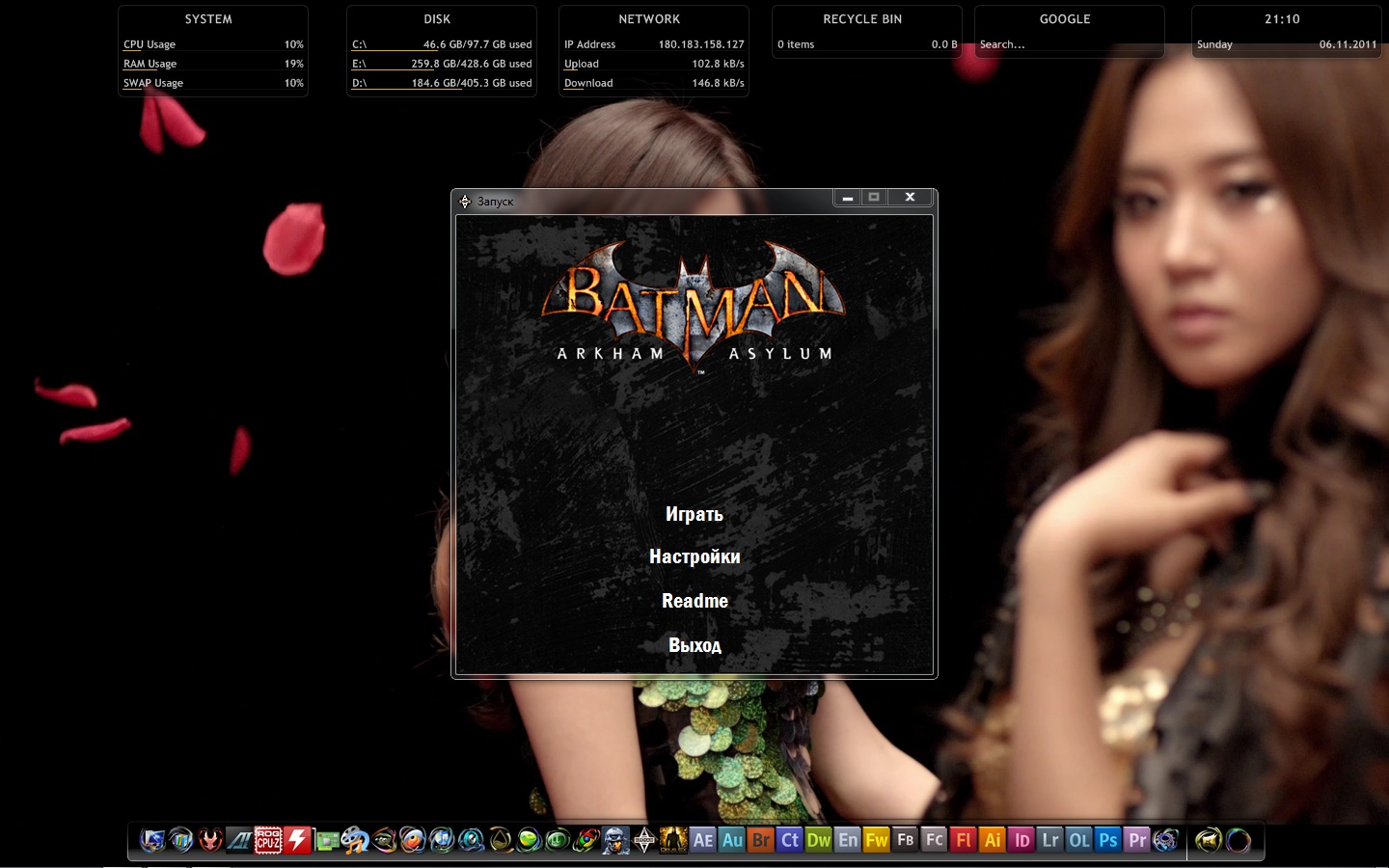Open the C:\ drive from Disk widget
This screenshot has width=1389, height=868.
tap(359, 44)
